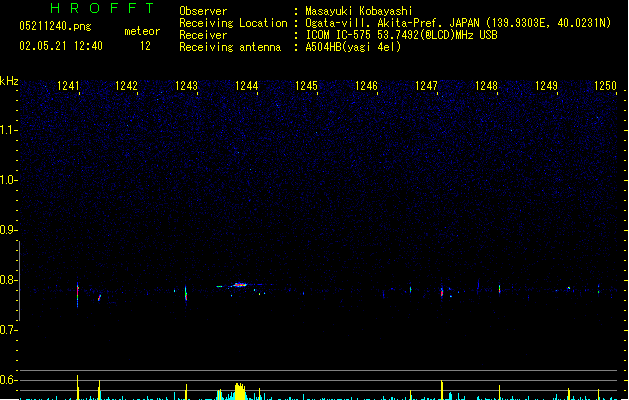
Task: Click the date stamp 02.05.21 12:40
Action: 61,46
